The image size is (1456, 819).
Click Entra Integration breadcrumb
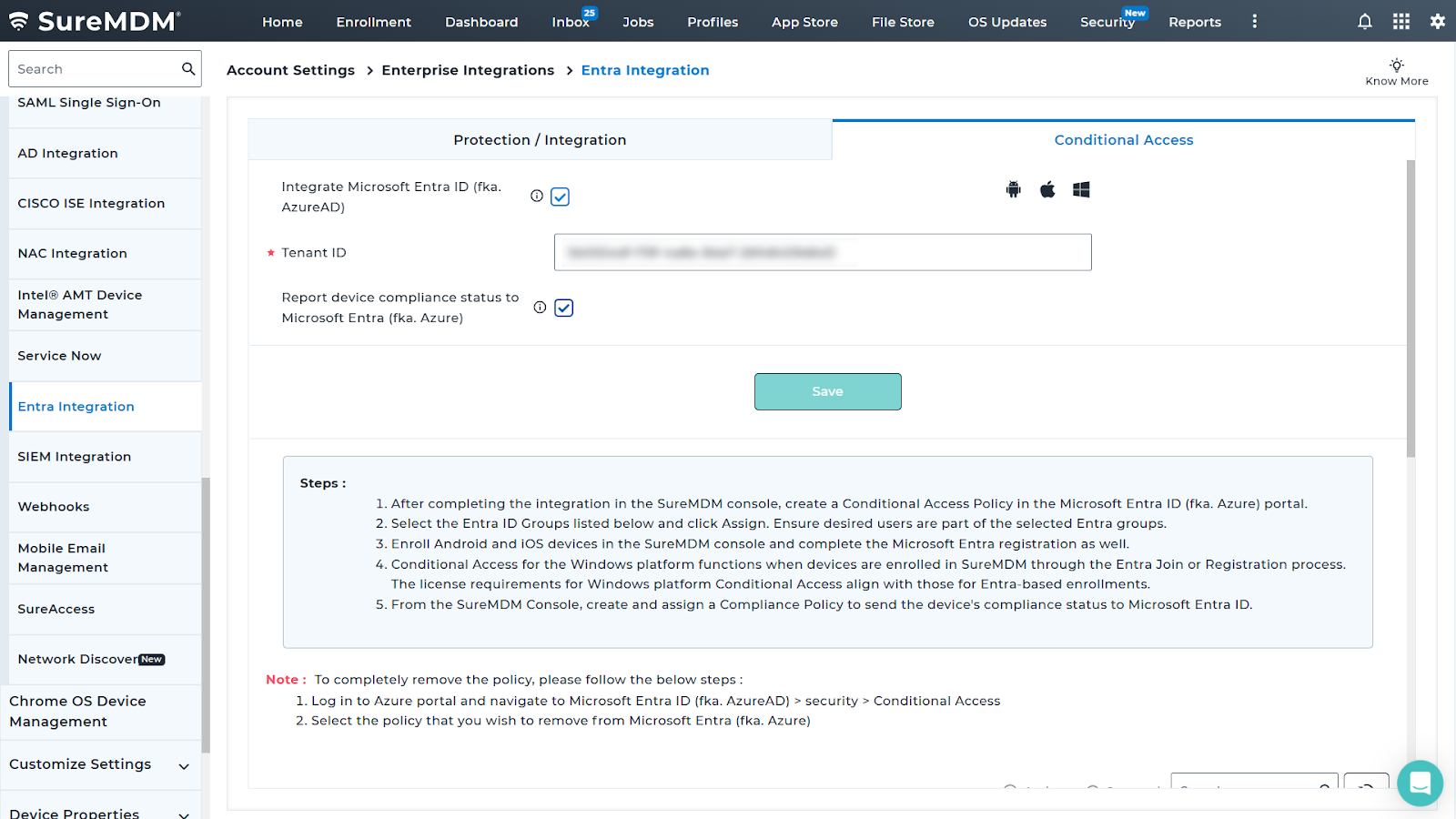tap(645, 70)
